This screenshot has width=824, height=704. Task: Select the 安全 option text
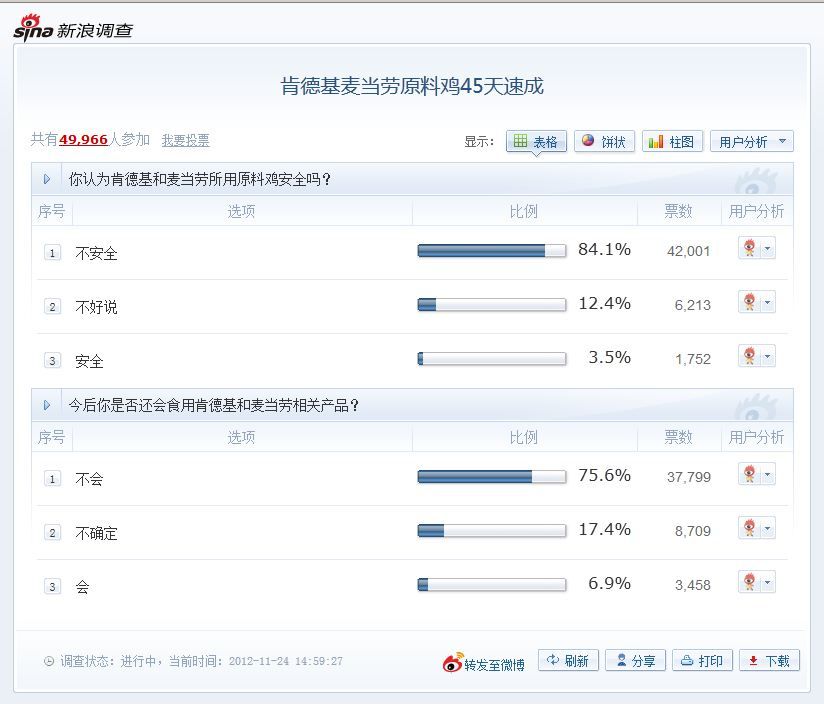(89, 361)
